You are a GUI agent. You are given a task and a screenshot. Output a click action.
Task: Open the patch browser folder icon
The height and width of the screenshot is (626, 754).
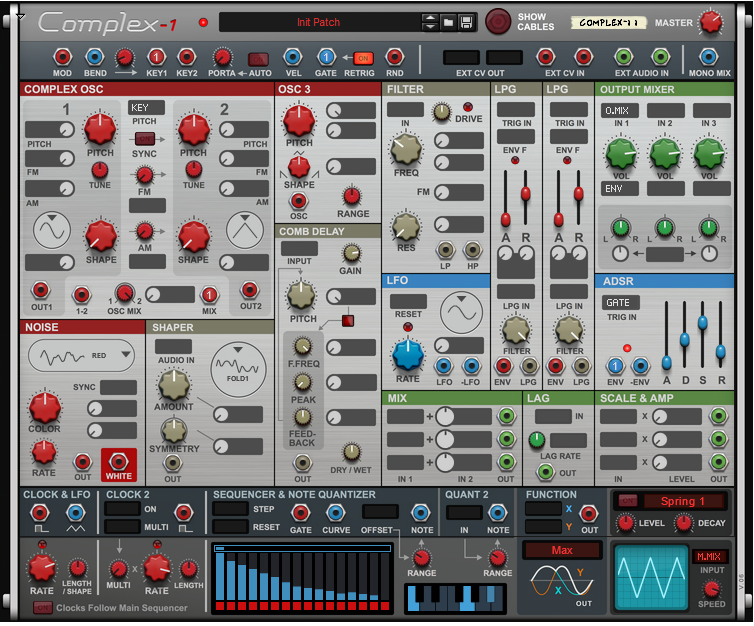pyautogui.click(x=448, y=22)
